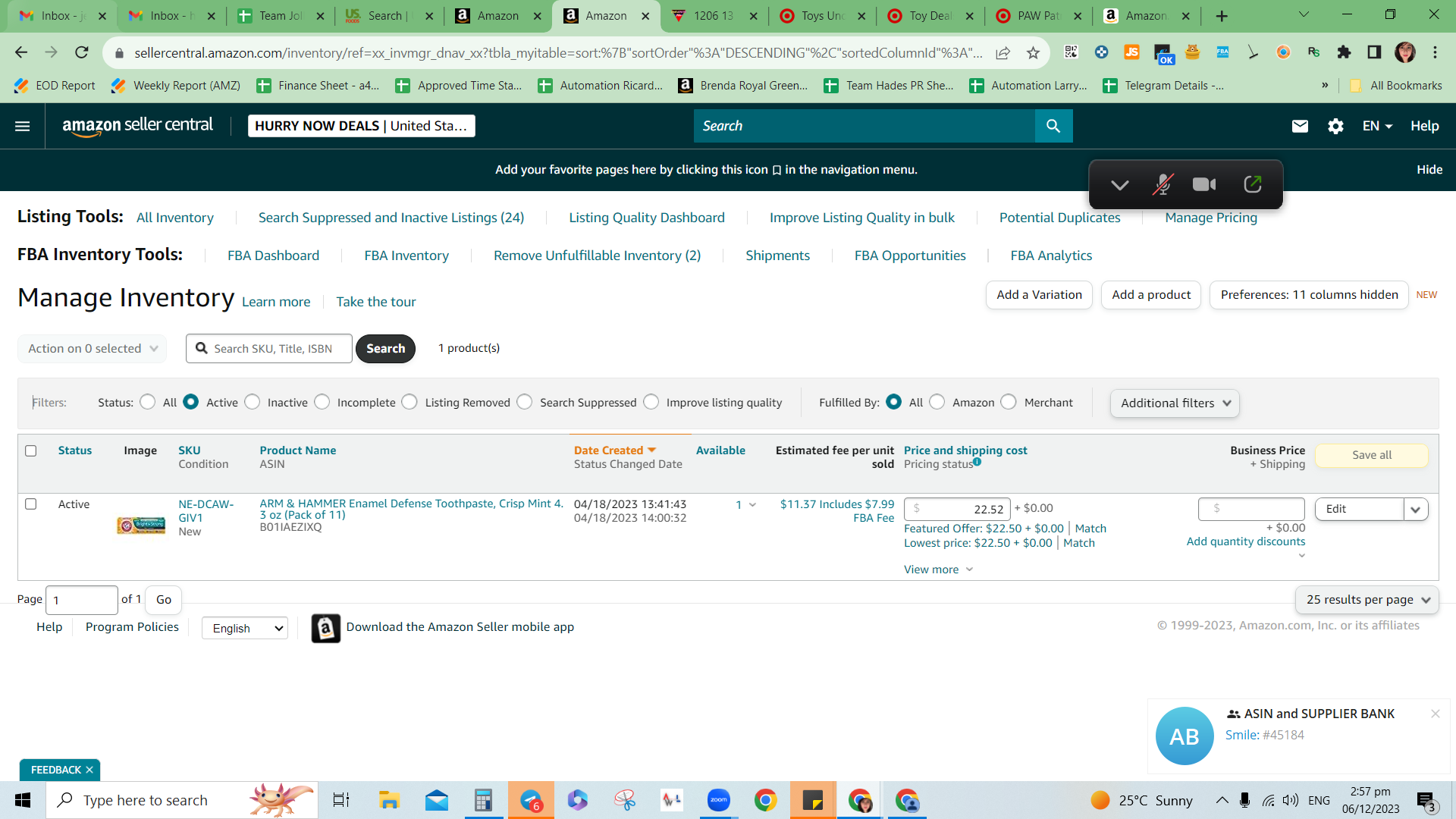Open the Amazon Seller mobile app icon

326,628
